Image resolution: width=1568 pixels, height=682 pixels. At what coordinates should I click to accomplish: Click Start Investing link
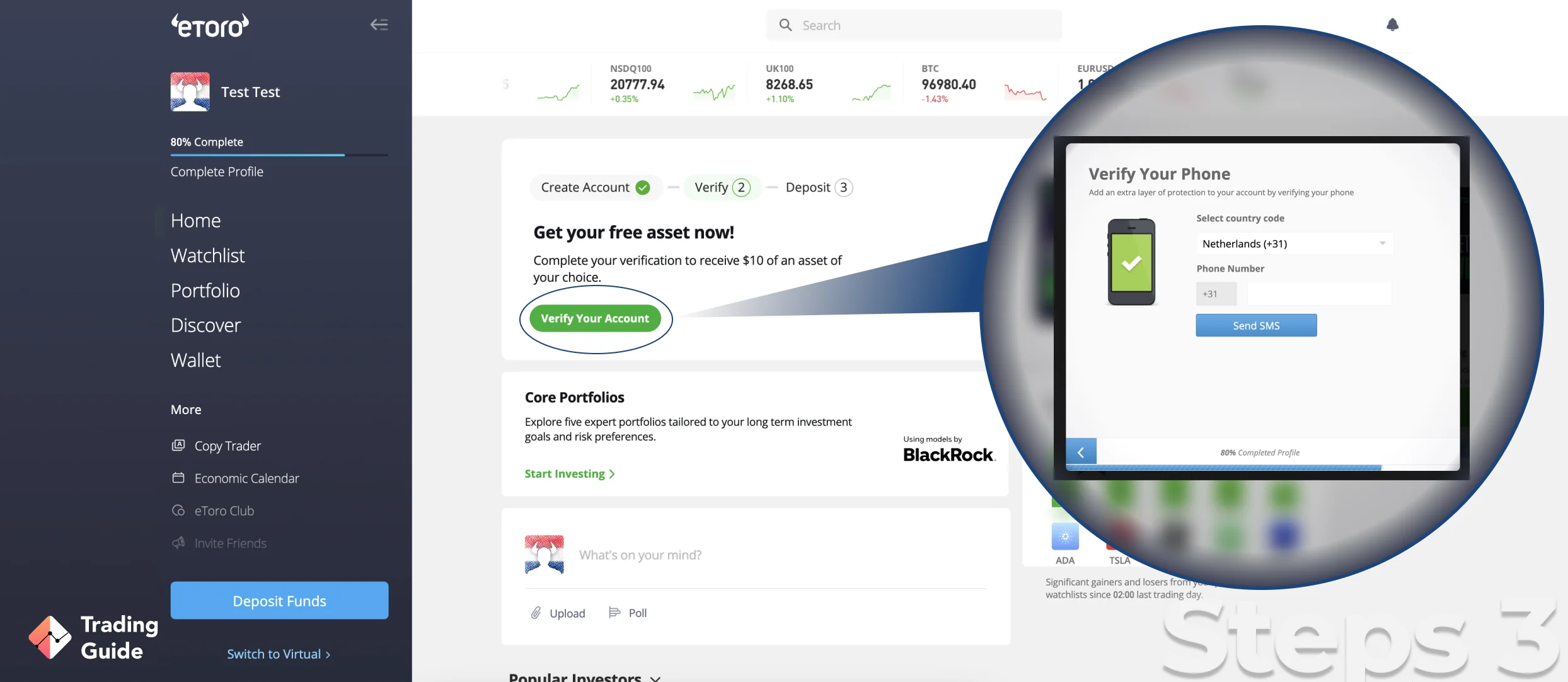(570, 473)
